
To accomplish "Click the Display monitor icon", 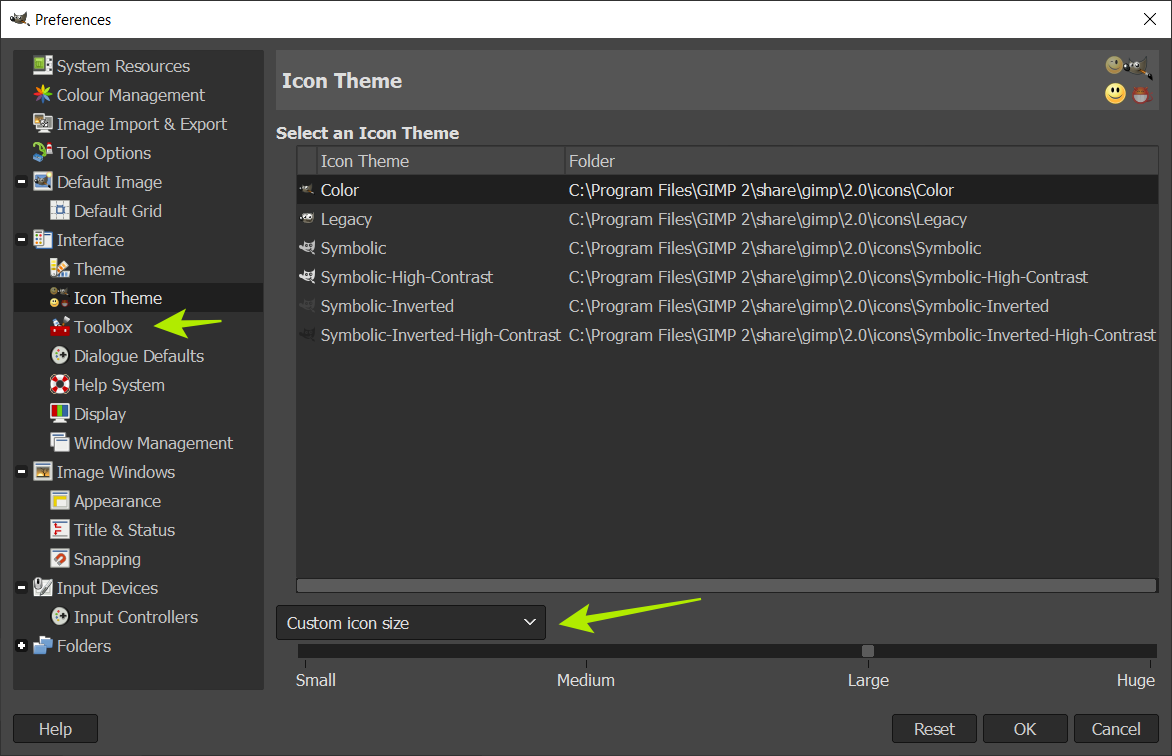I will coord(60,414).
